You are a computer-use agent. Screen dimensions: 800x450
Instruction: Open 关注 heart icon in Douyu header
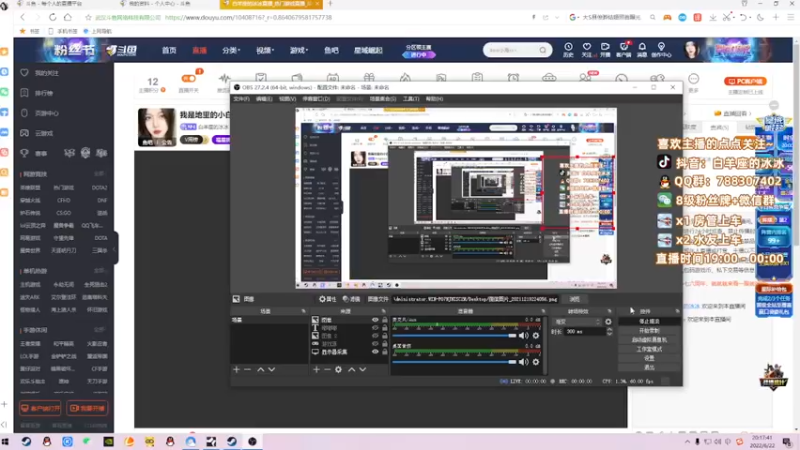[x=587, y=49]
